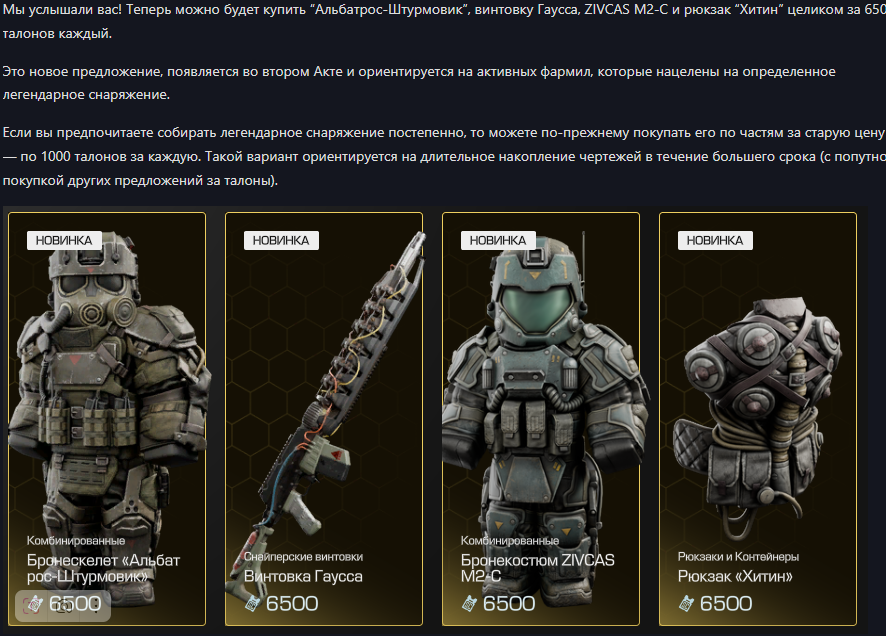886x636 pixels.
Task: Click the НОВИНКА badge on the ZIVCAS M2-C card
Action: pos(498,241)
